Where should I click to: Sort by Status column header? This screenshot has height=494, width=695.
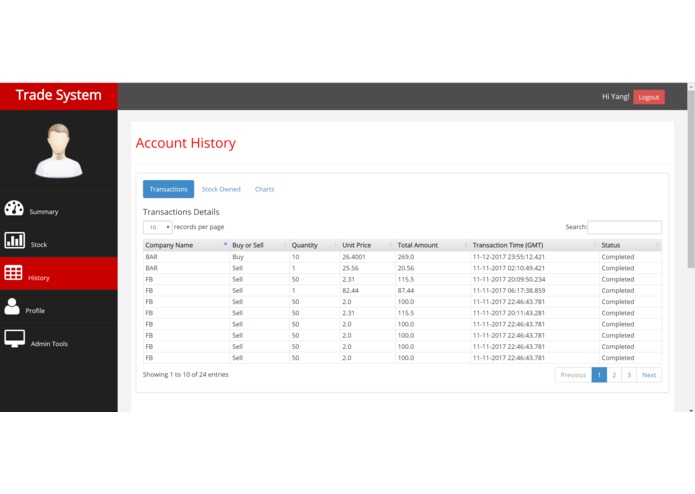pos(630,245)
